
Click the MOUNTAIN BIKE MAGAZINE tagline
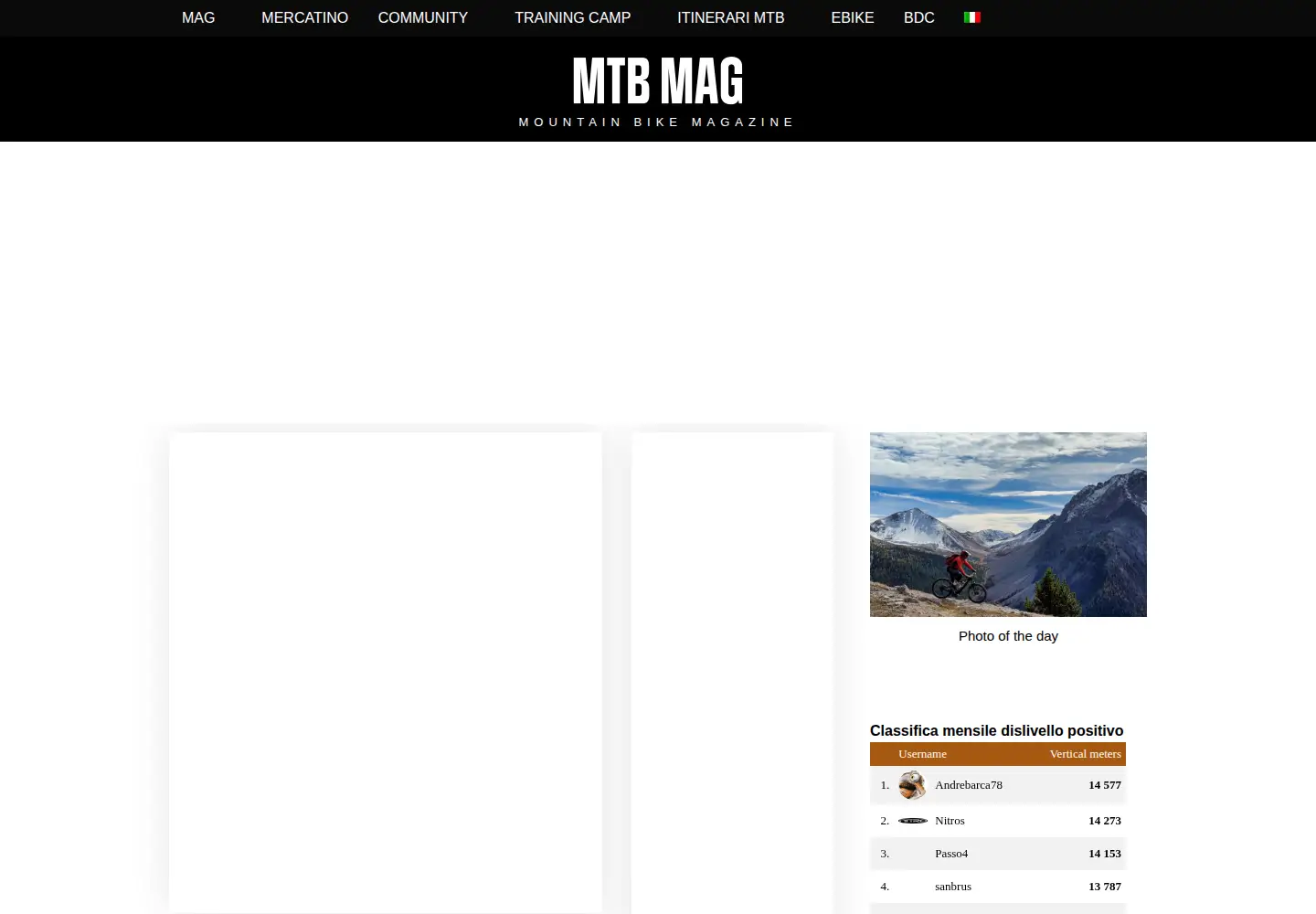[657, 122]
